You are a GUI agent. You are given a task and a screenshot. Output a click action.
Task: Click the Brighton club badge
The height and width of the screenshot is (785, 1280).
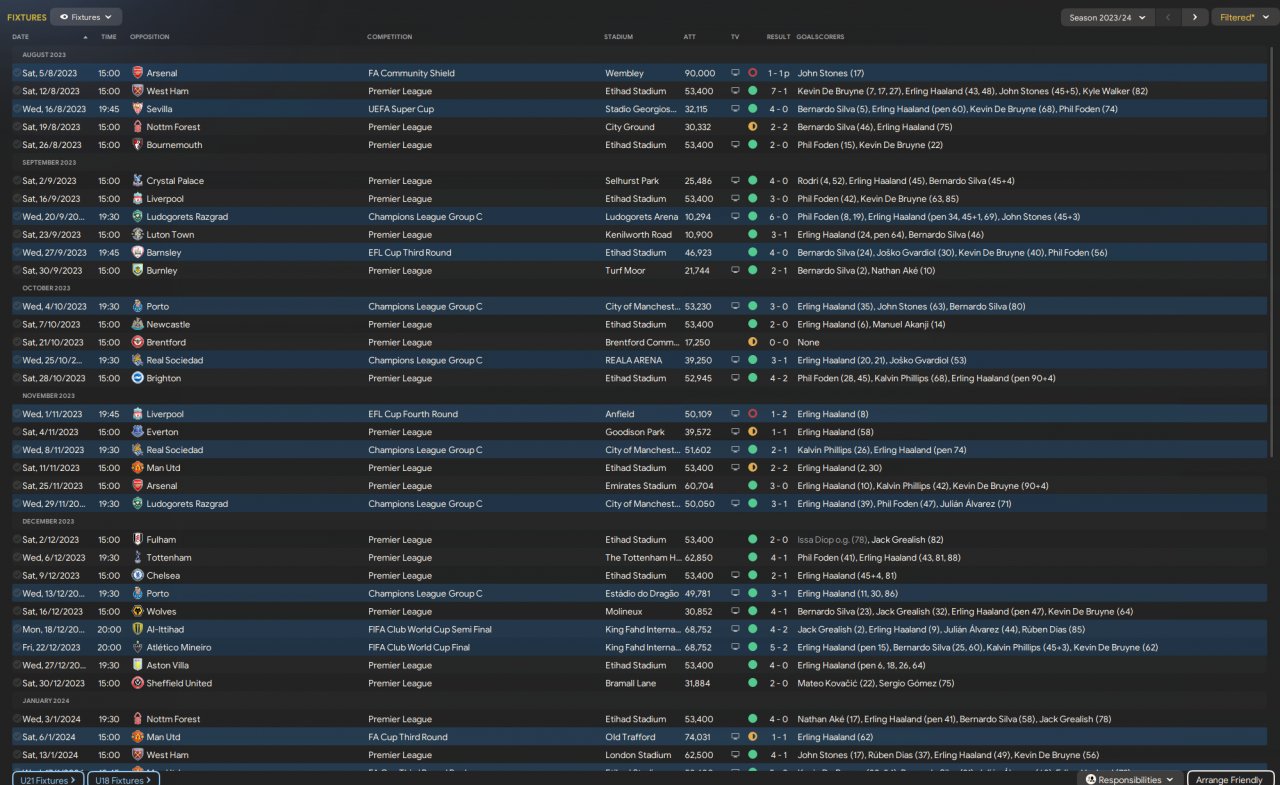click(x=137, y=379)
